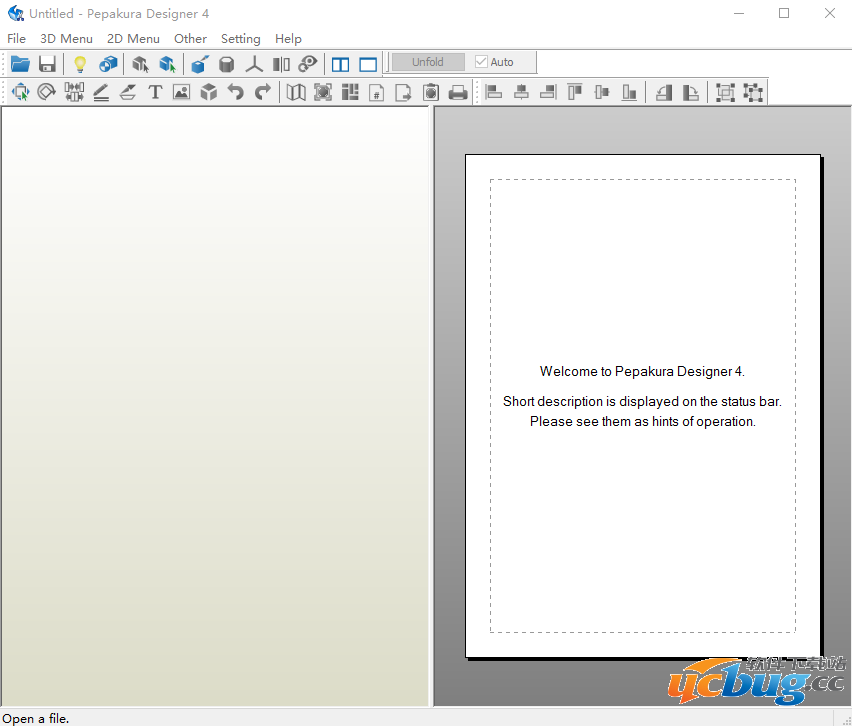This screenshot has width=852, height=726.
Task: Select the Text tool (T icon)
Action: click(155, 93)
